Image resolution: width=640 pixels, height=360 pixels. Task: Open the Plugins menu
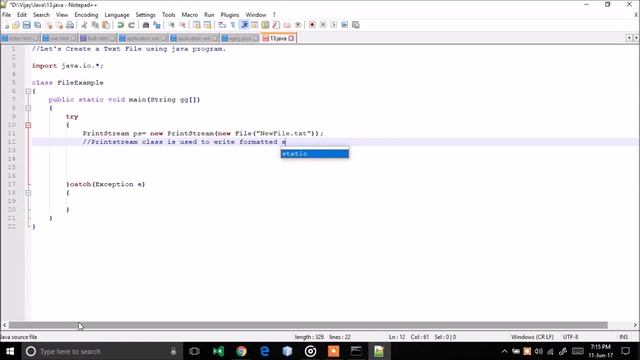click(x=230, y=15)
